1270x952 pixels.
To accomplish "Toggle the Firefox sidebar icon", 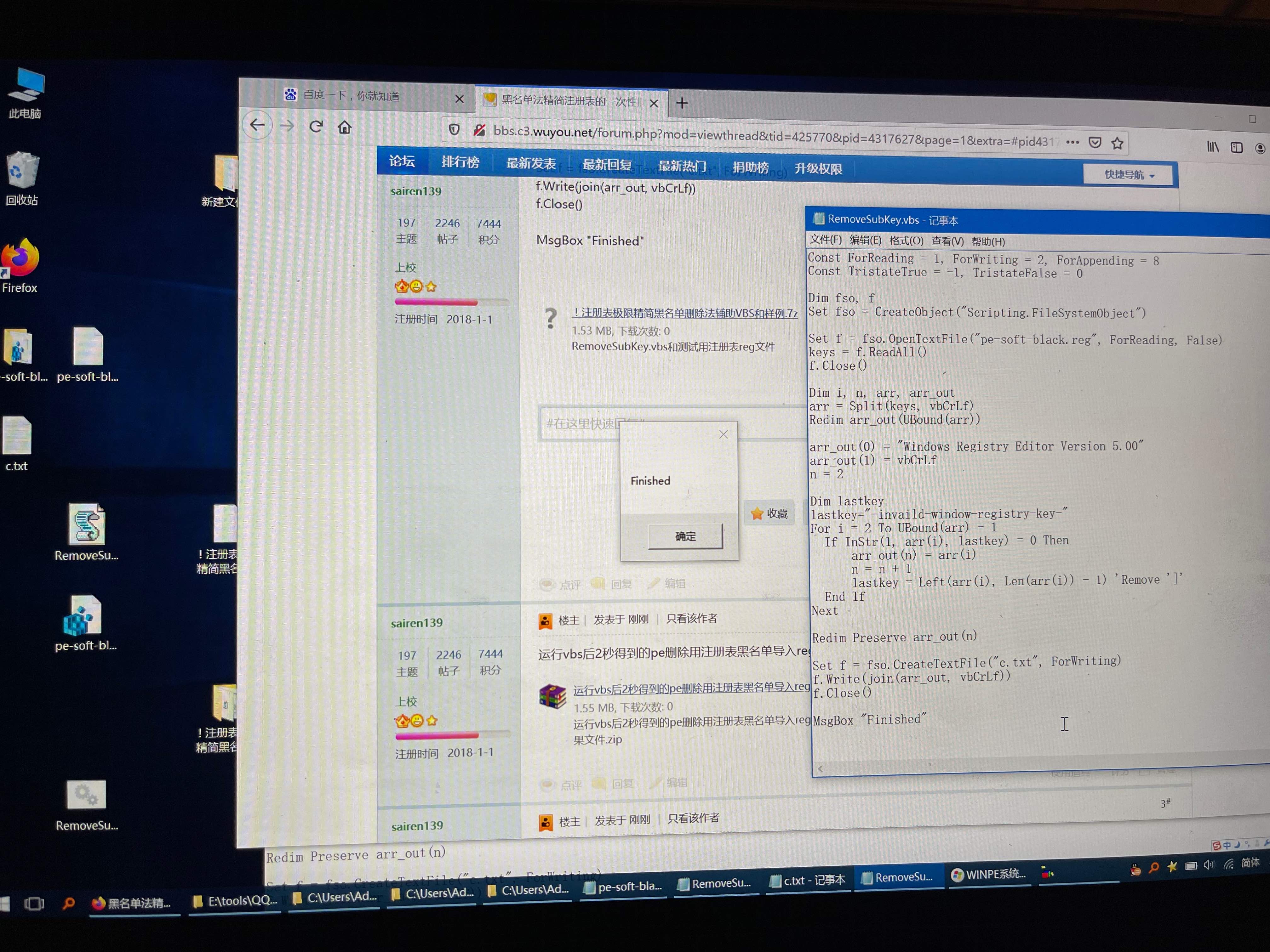I will pyautogui.click(x=1237, y=147).
